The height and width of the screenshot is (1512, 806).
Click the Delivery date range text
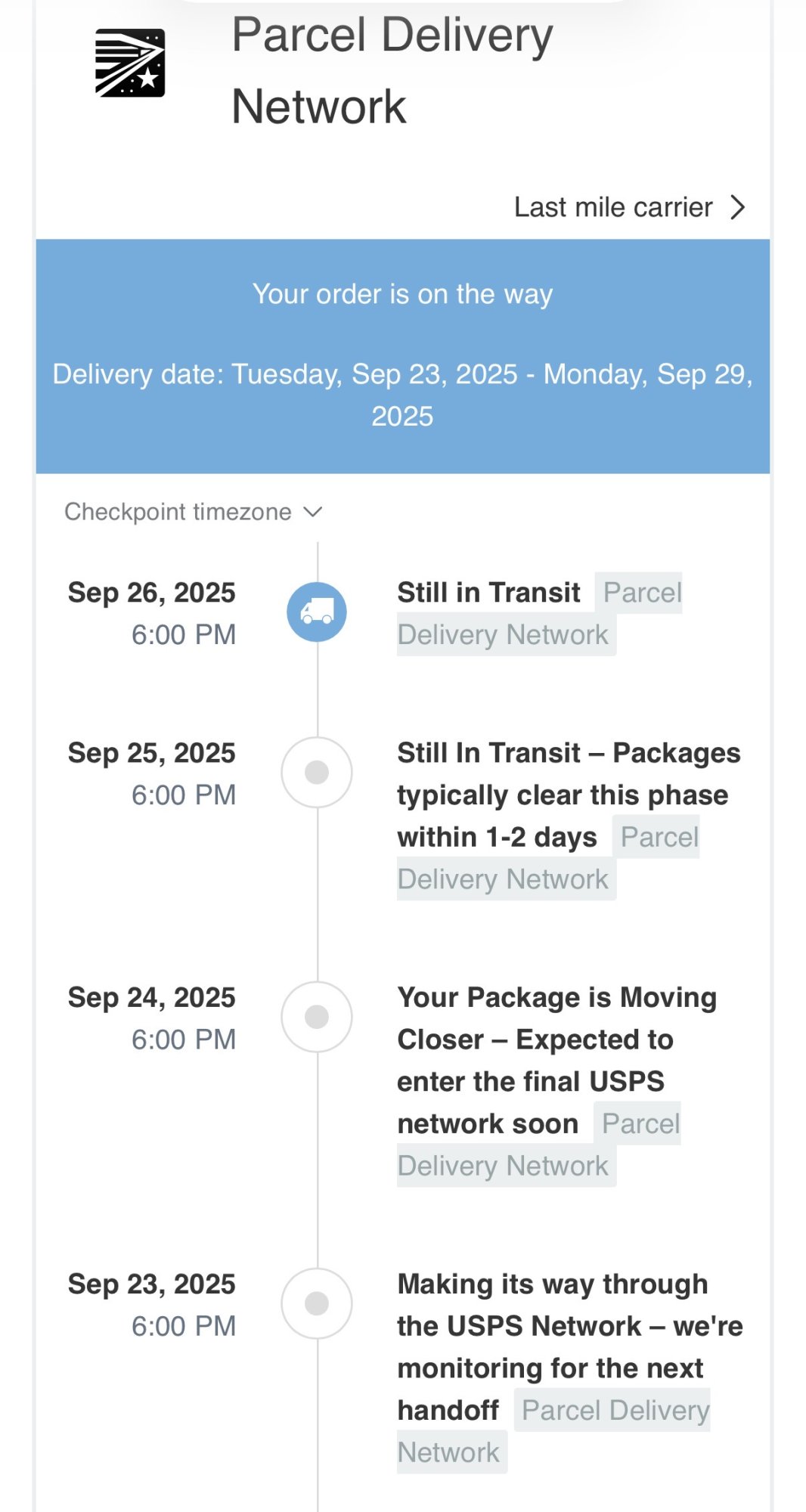click(402, 395)
